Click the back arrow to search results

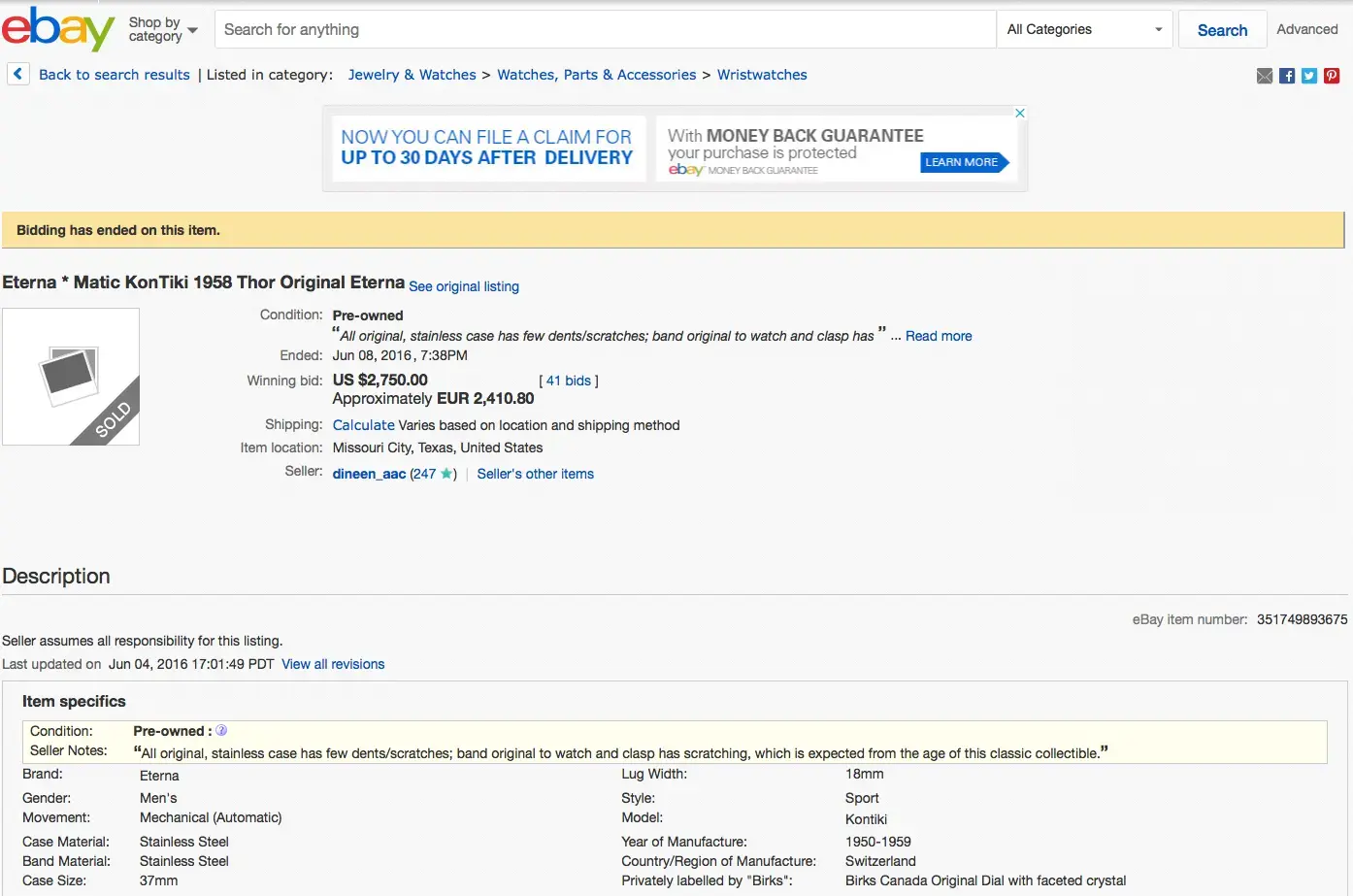click(x=18, y=74)
